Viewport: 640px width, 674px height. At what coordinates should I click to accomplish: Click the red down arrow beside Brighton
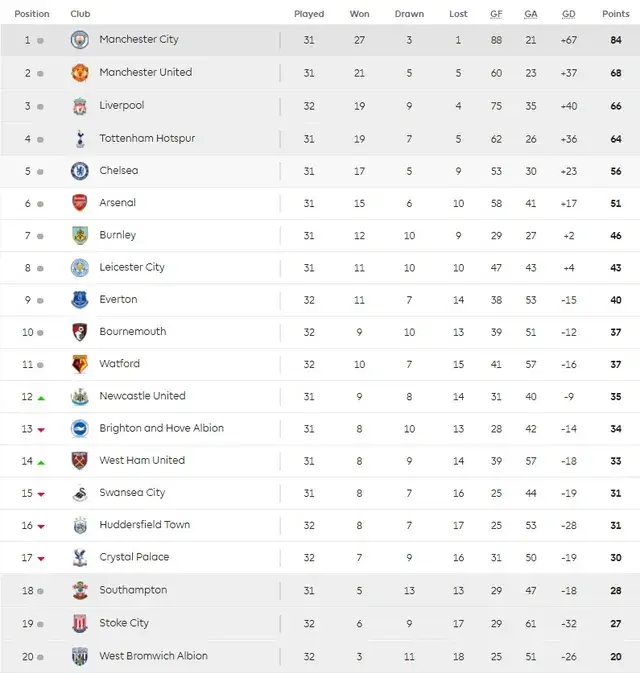tap(41, 430)
